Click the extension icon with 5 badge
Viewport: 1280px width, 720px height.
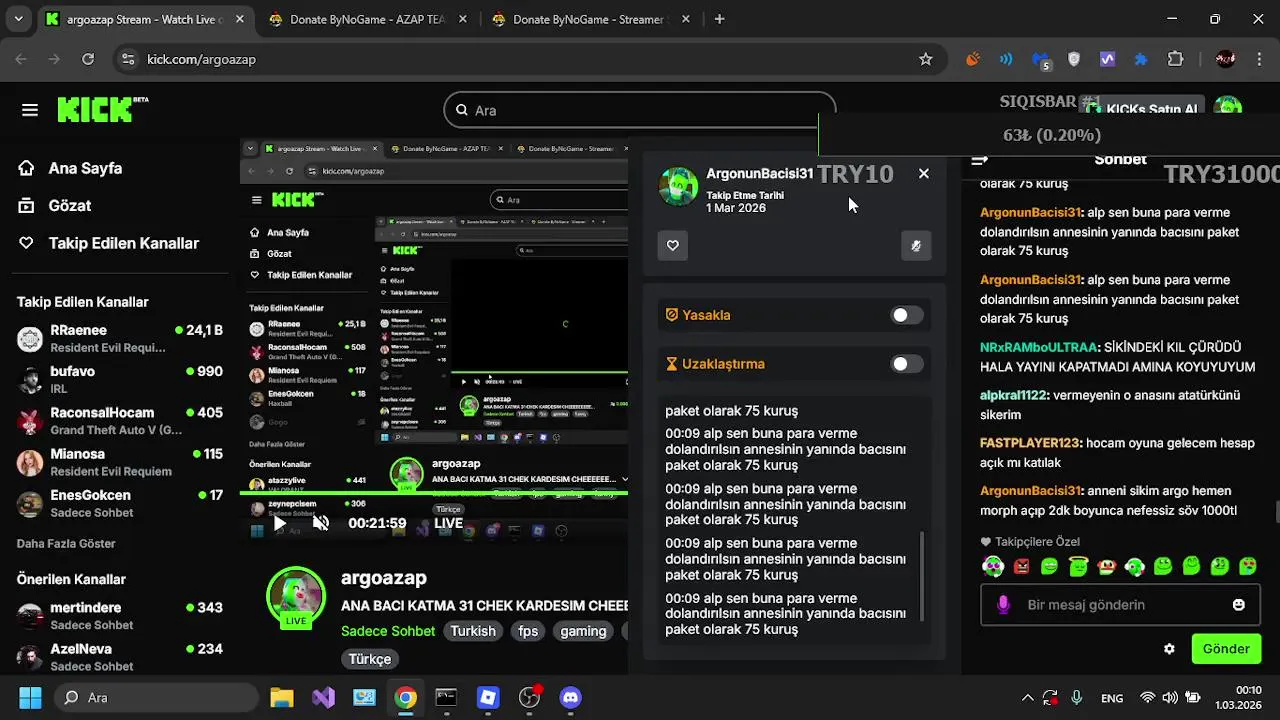(1041, 60)
